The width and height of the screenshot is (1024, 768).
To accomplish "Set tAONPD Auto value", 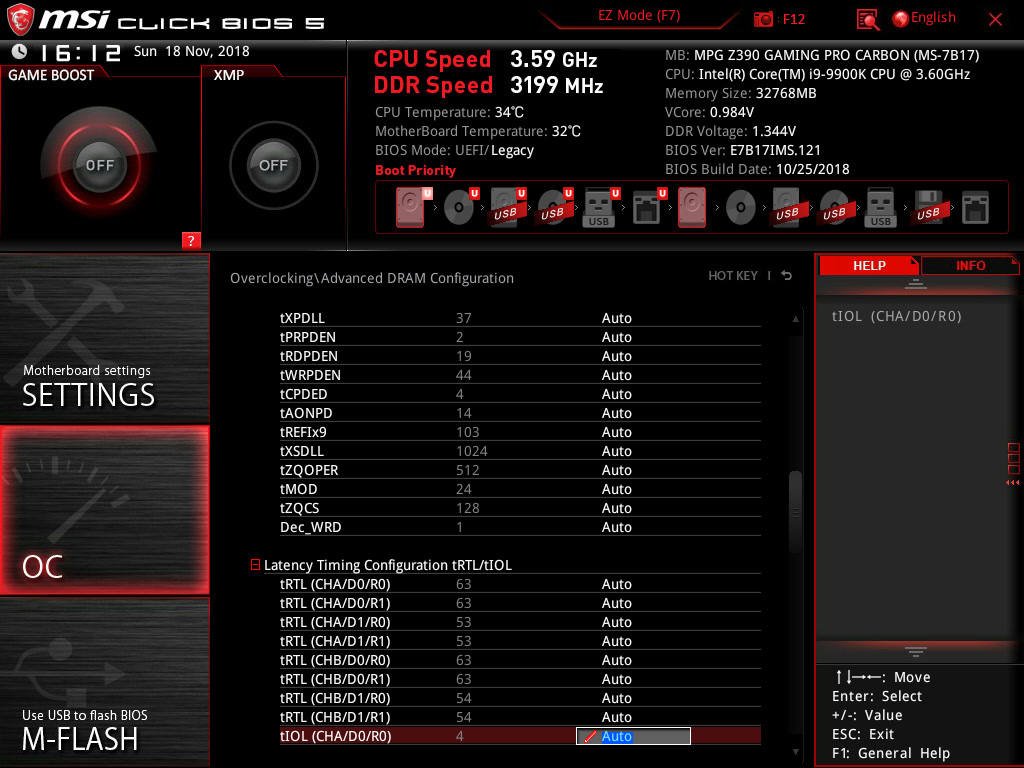I will (616, 413).
